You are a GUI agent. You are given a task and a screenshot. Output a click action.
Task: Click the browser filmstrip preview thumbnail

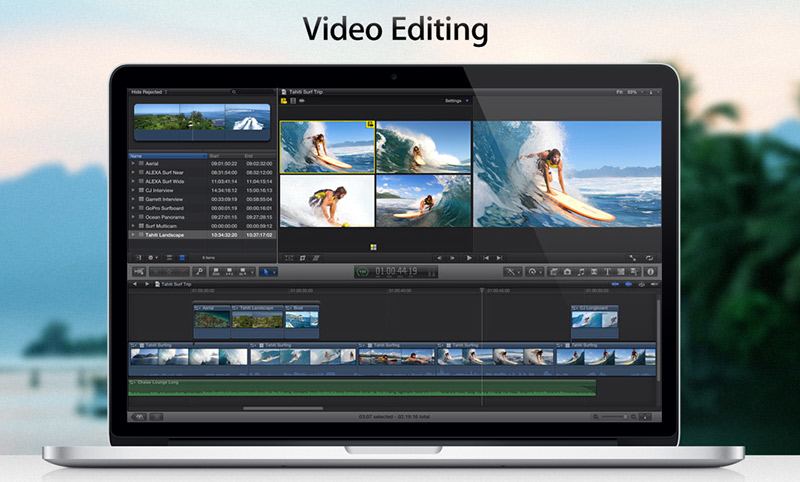coord(202,122)
